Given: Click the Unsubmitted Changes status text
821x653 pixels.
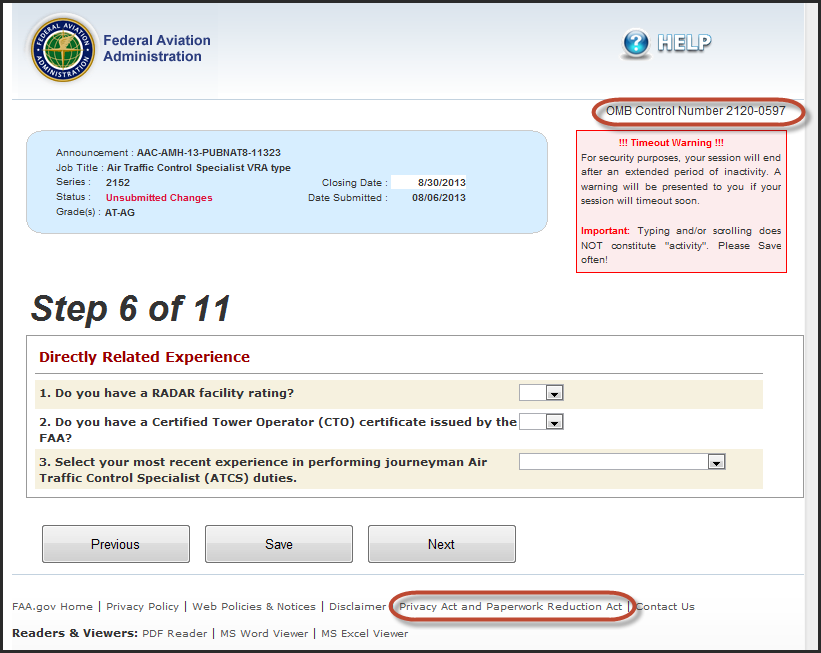Looking at the screenshot, I should (159, 197).
